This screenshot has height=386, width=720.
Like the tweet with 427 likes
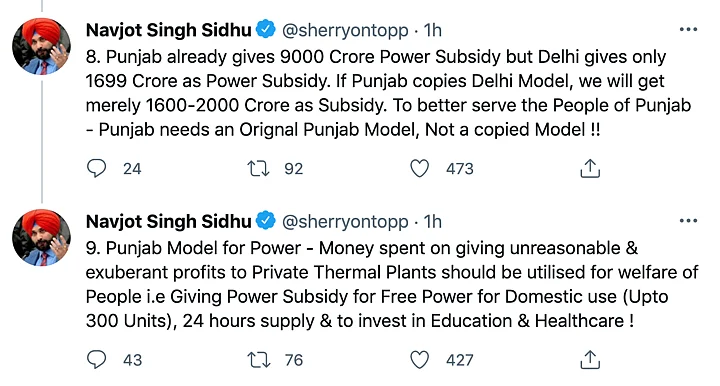(x=419, y=360)
